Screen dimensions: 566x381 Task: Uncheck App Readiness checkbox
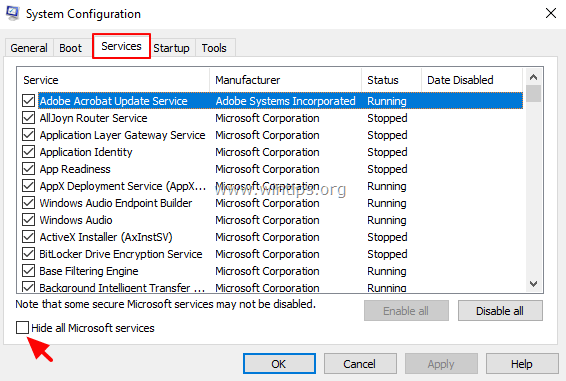coord(29,169)
